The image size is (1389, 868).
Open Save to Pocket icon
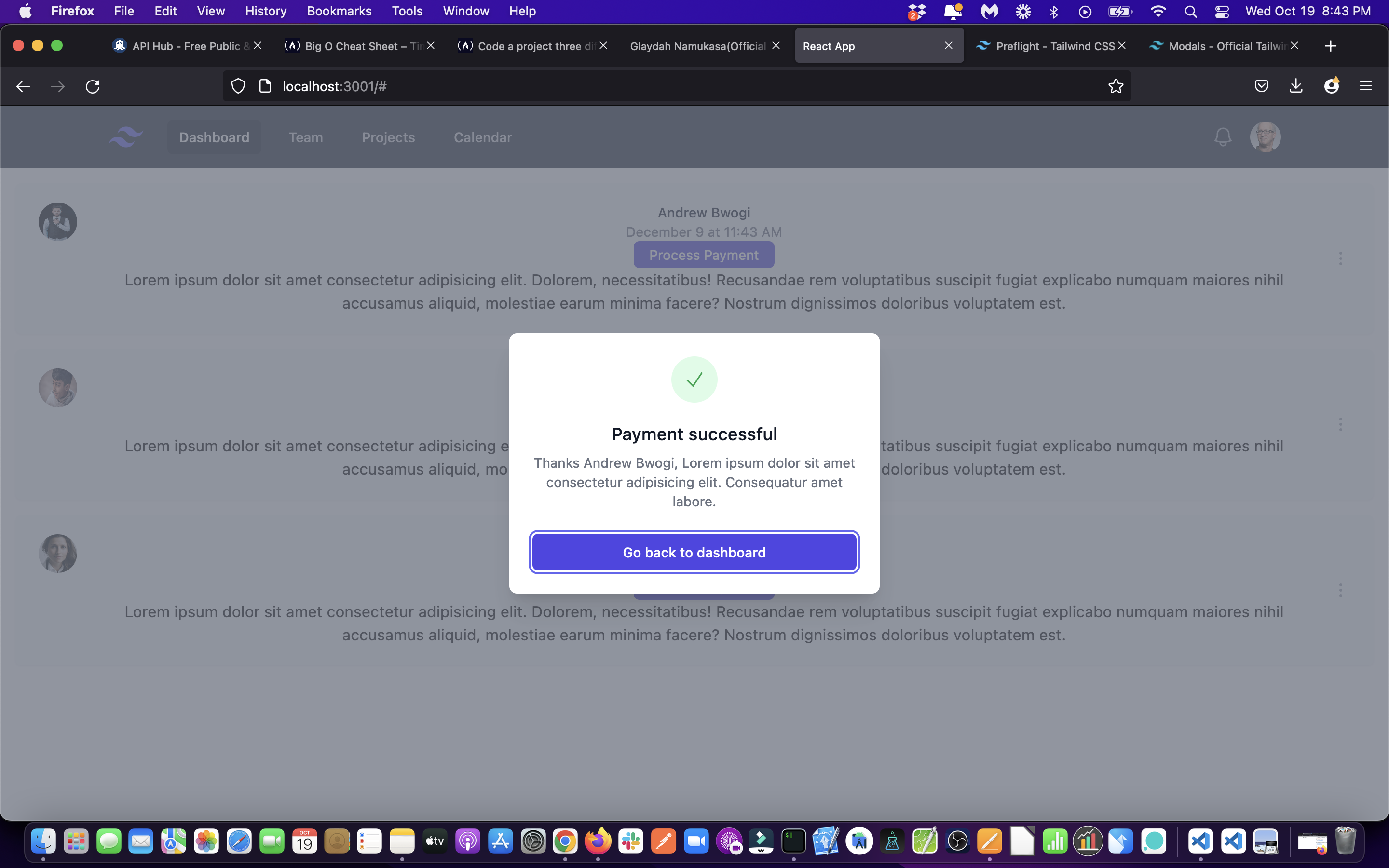pyautogui.click(x=1261, y=86)
